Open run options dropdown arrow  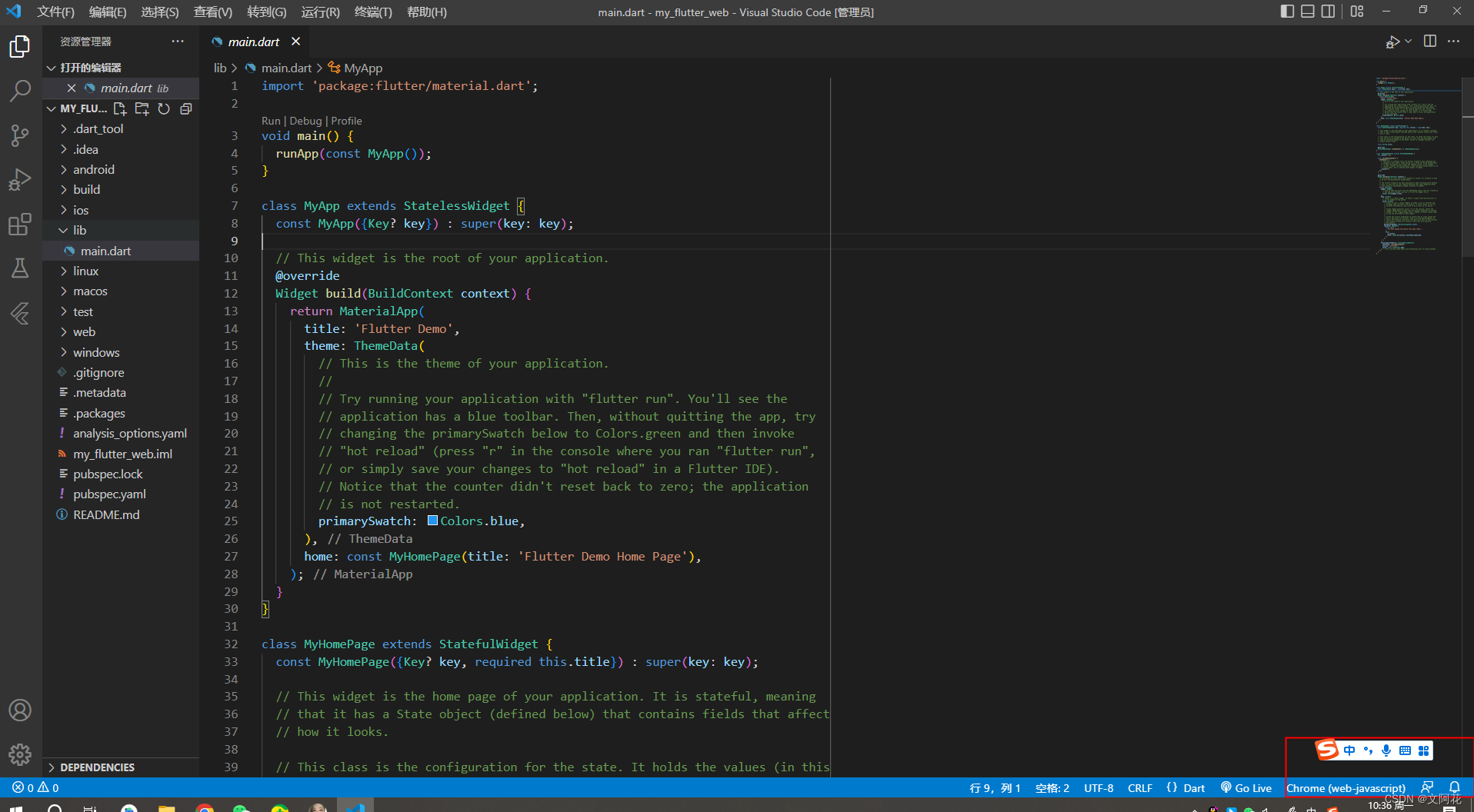pos(1408,42)
